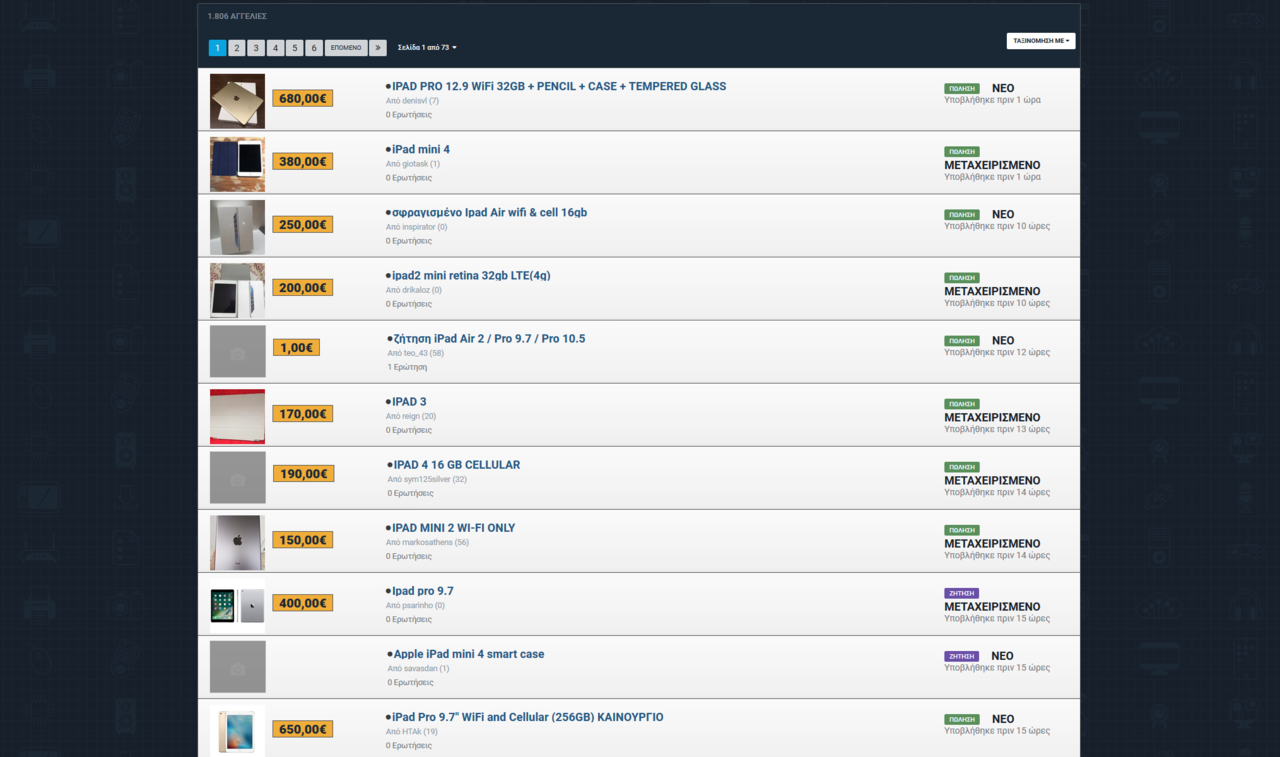Screen dimensions: 1280x757
Task: Click the 190,00€ price tag
Action: 304,473
